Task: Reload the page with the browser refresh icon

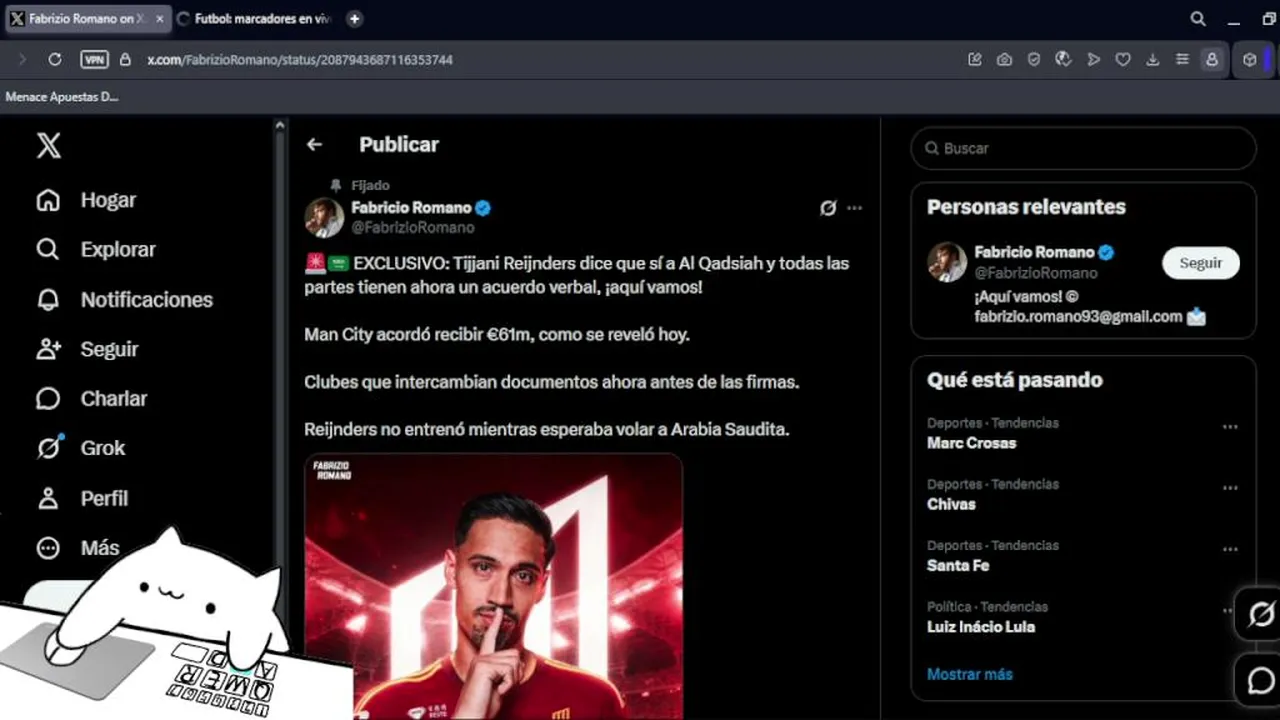Action: point(55,59)
